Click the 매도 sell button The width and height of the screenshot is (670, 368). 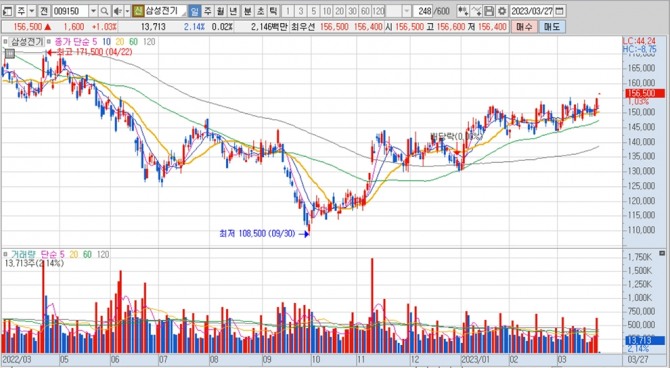pyautogui.click(x=552, y=26)
